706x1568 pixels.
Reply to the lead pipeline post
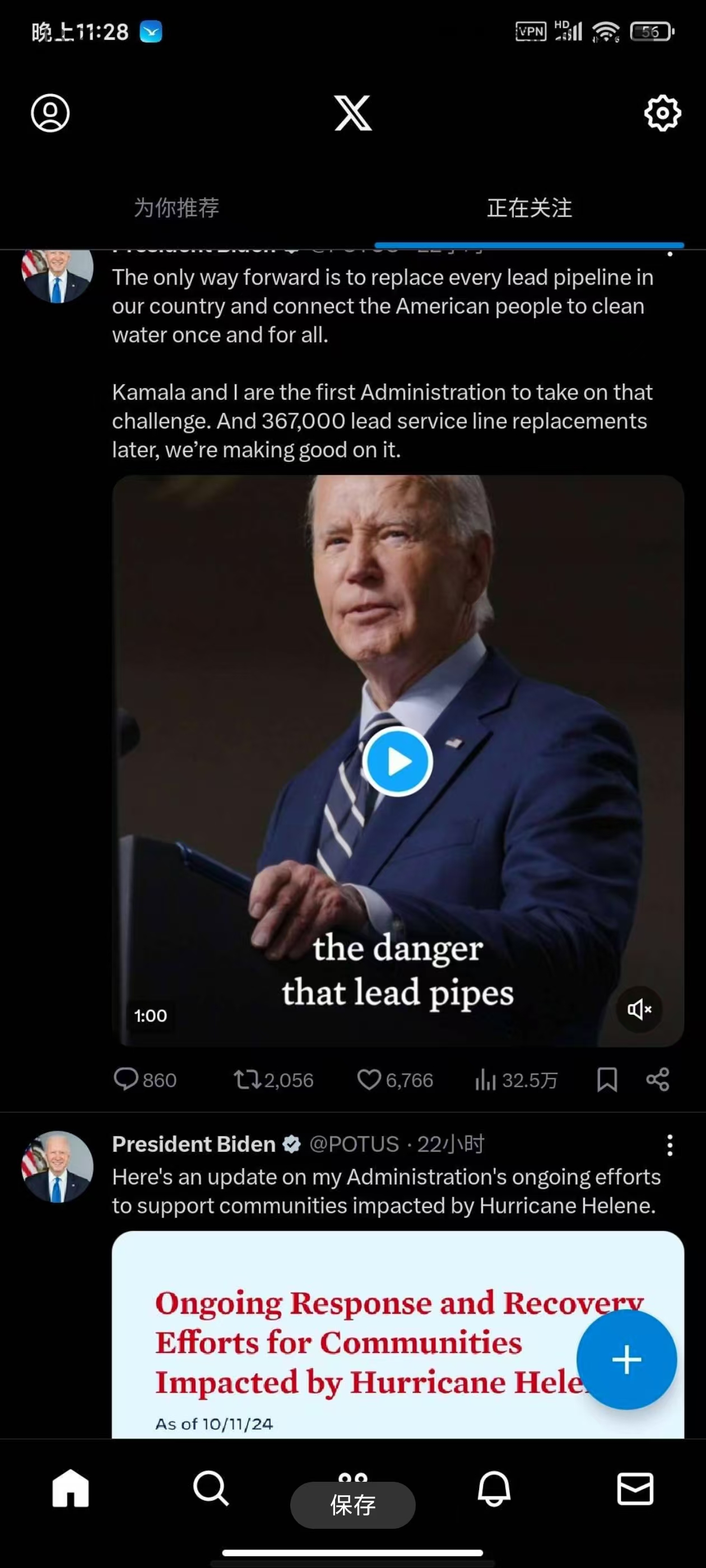[x=127, y=1080]
